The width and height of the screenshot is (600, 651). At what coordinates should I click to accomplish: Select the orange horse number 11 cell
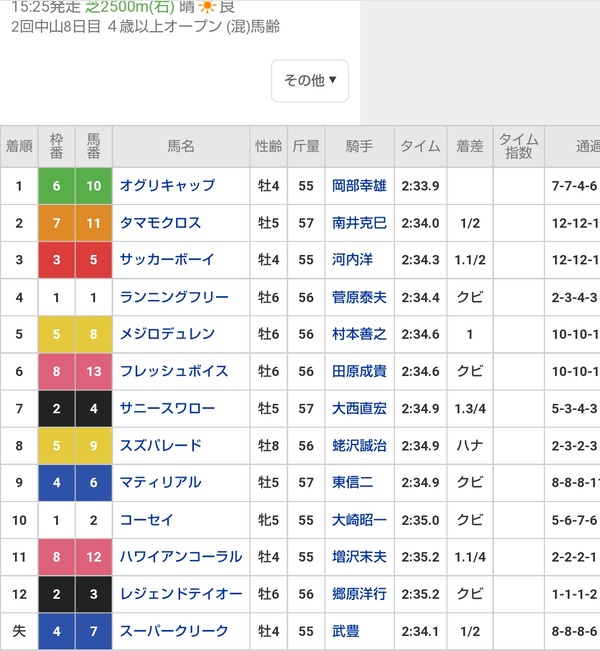coord(93,223)
